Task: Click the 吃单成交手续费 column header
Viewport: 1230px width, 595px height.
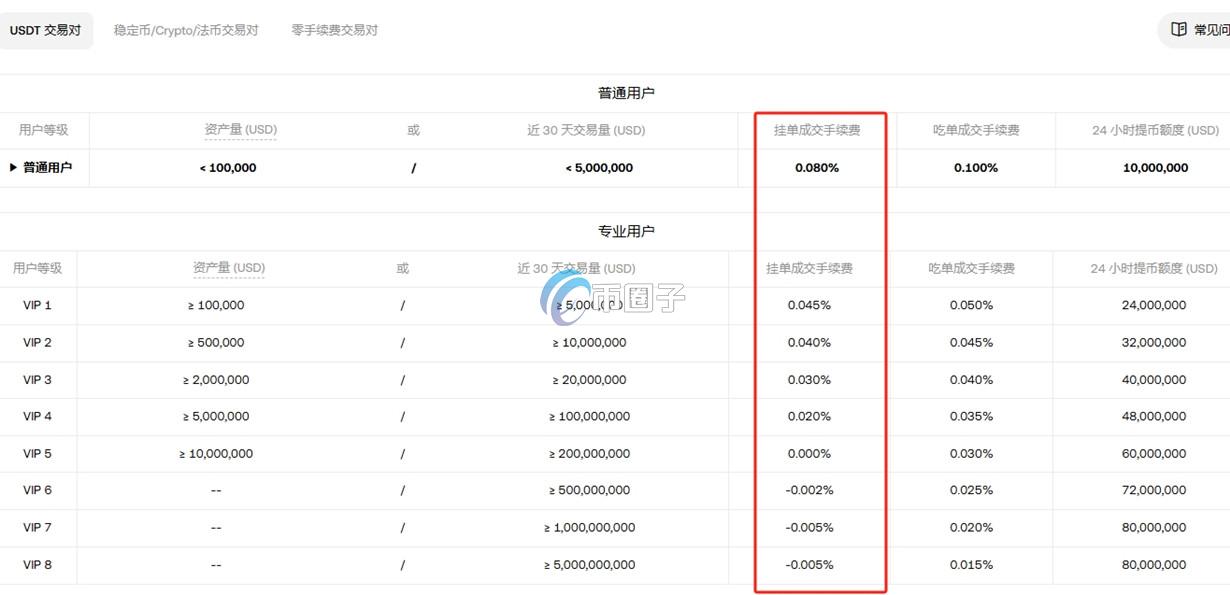Action: pos(975,130)
